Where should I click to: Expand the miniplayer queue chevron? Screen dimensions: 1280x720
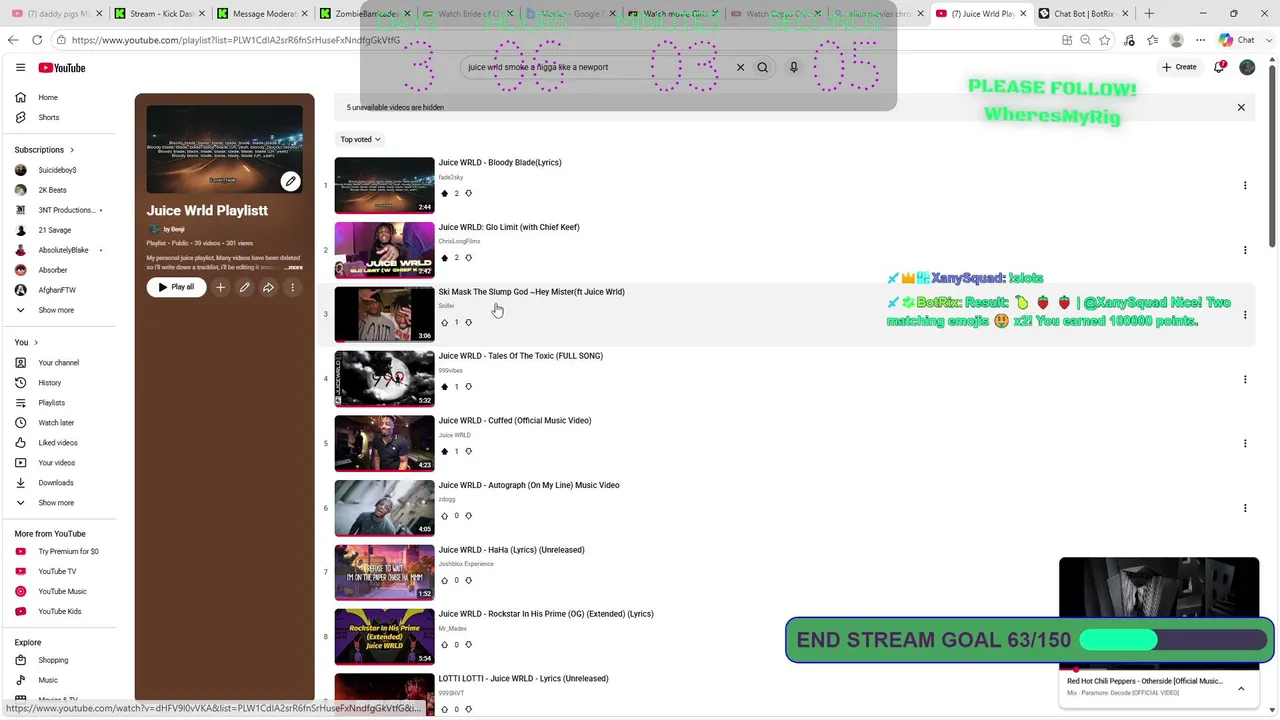pos(1241,689)
